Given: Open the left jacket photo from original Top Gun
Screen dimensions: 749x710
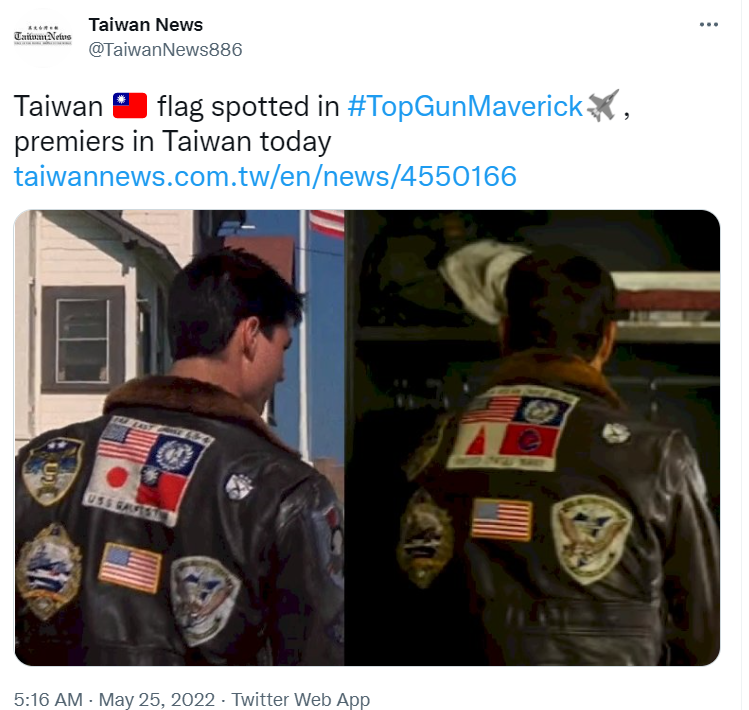Looking at the screenshot, I should pos(179,437).
